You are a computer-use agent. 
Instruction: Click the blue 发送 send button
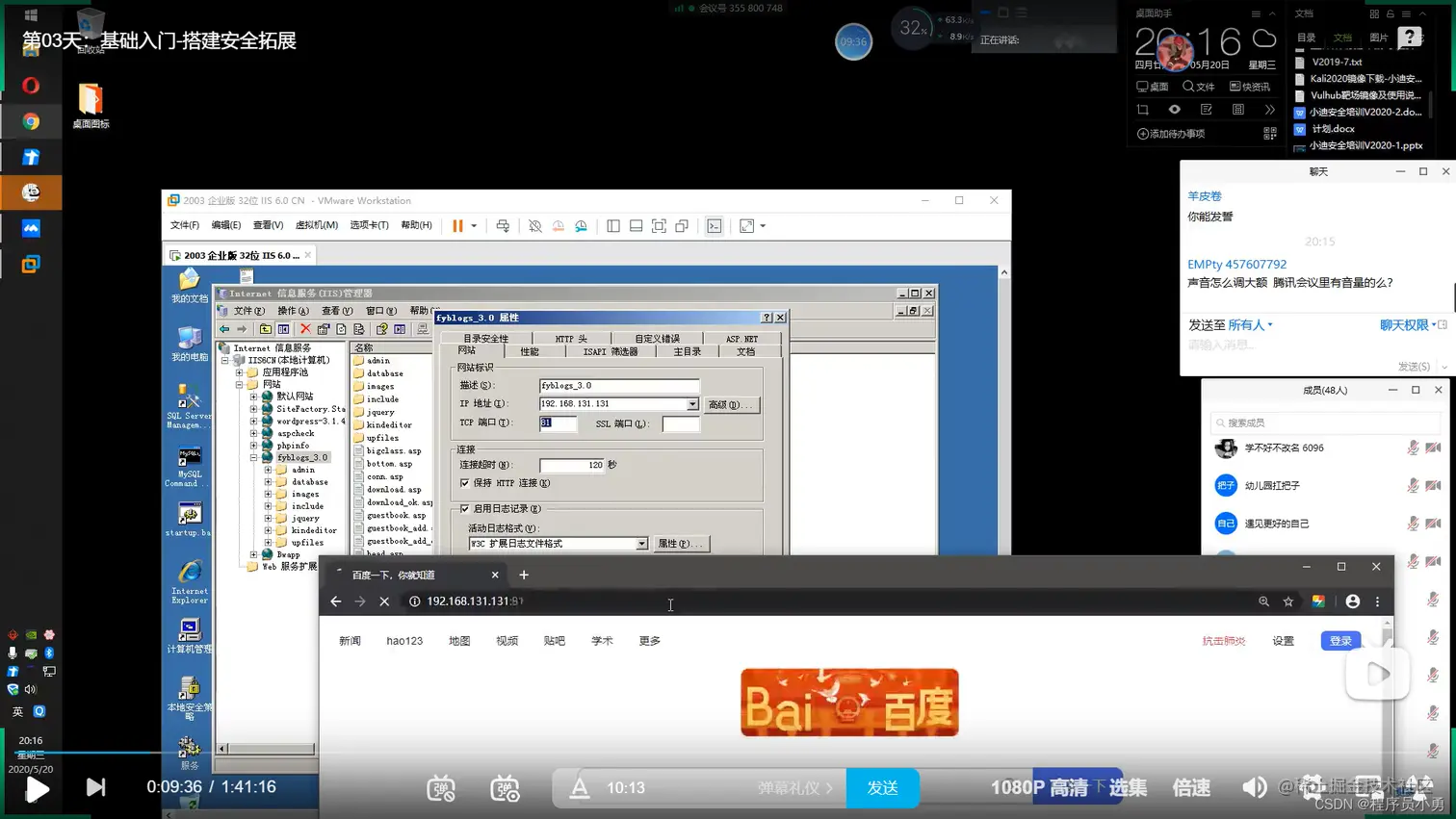[882, 787]
